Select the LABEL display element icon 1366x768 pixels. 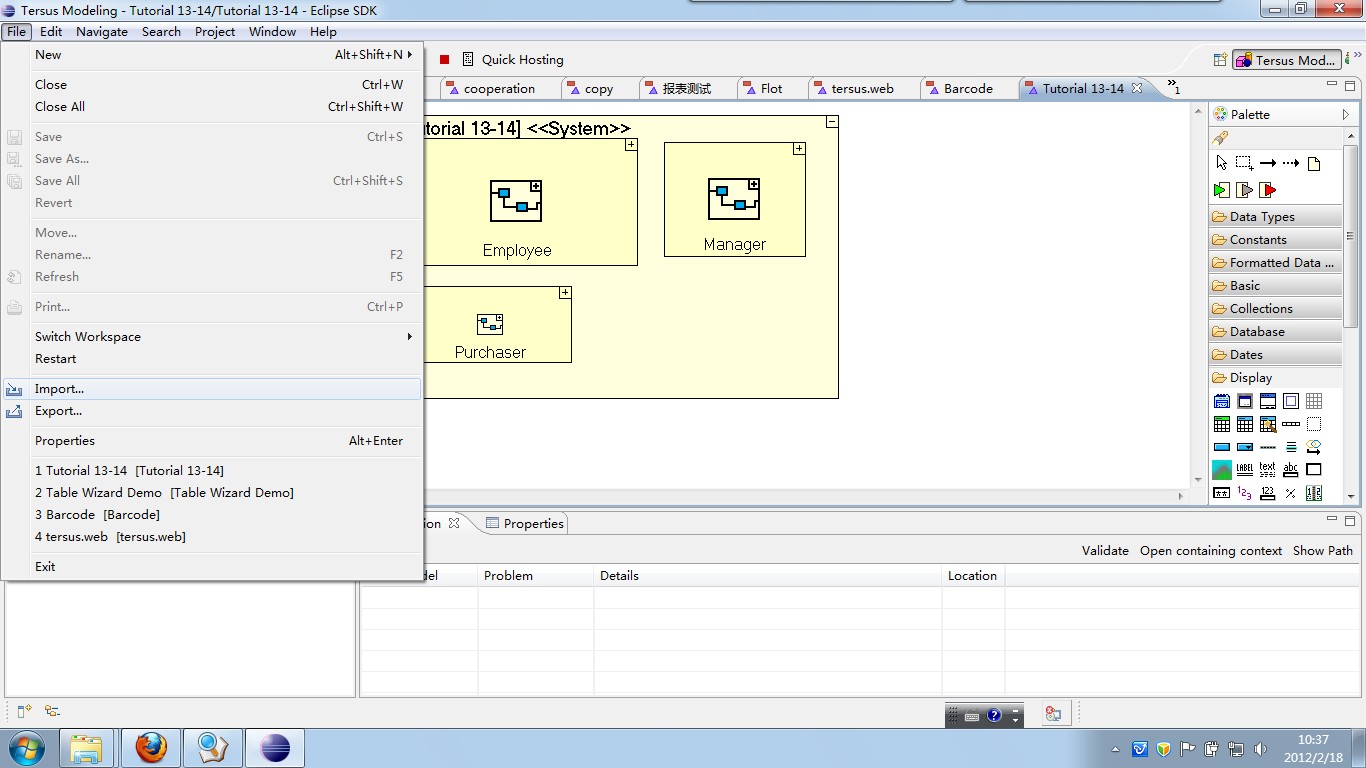pos(1244,469)
